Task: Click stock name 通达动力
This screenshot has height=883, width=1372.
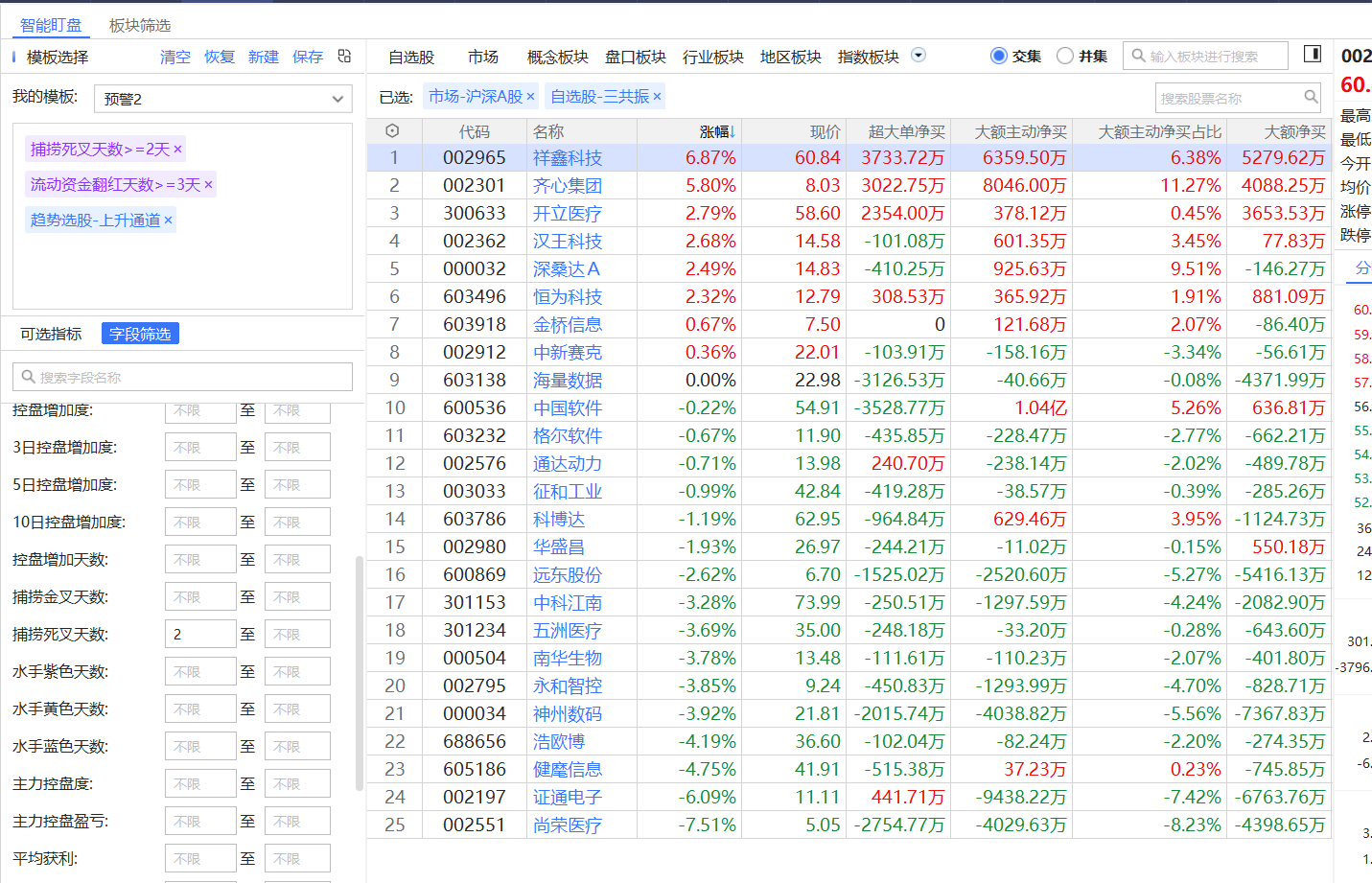Action: (x=568, y=463)
